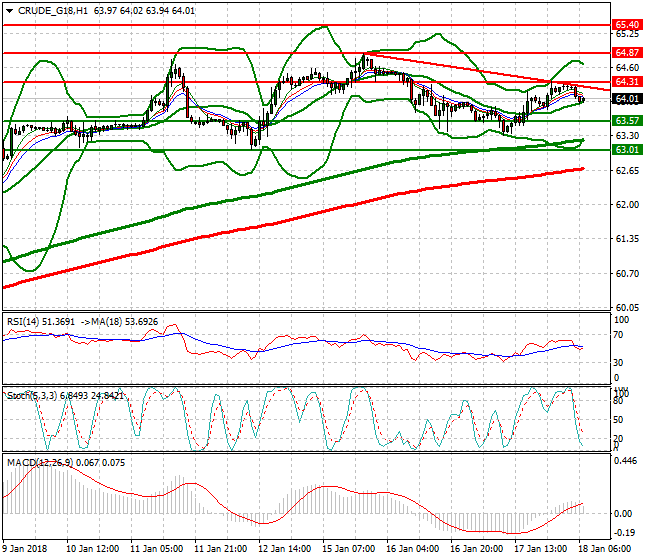Click the CRUDE_G18,H1 chart title
Viewport: 650px width, 560px height.
tap(53, 11)
